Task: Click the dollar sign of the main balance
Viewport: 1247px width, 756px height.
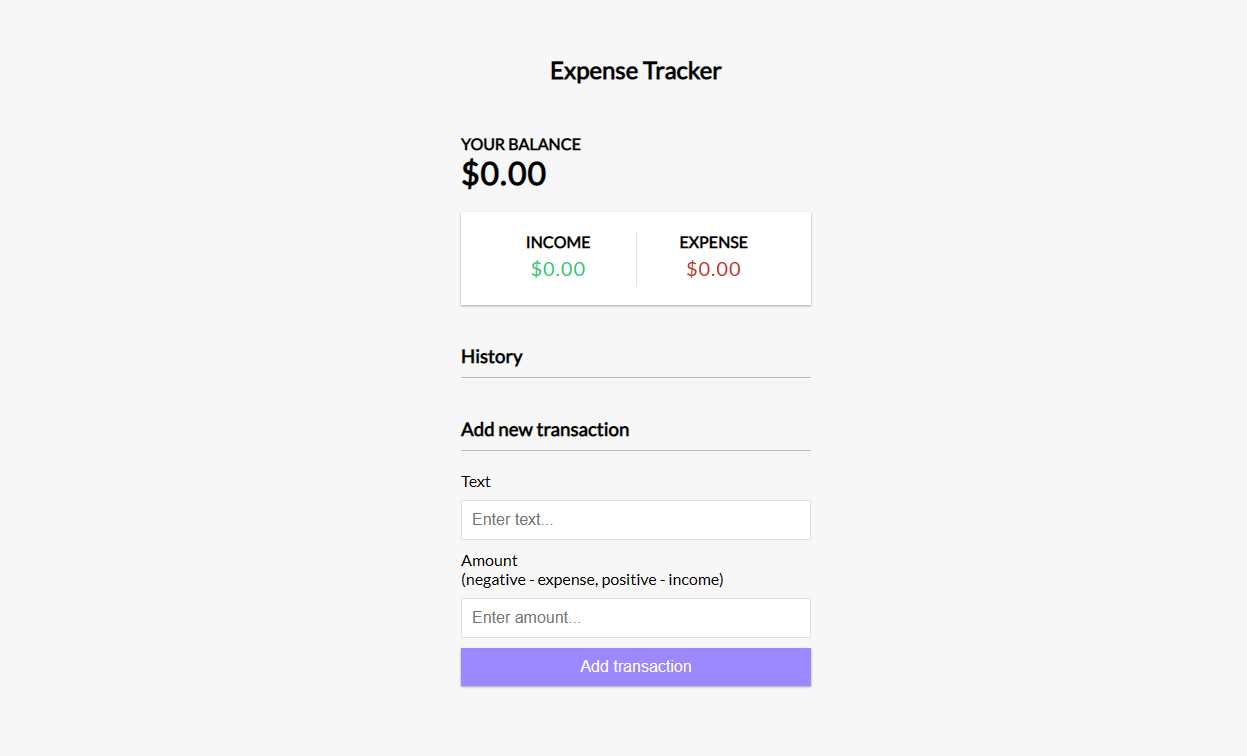Action: tap(470, 174)
